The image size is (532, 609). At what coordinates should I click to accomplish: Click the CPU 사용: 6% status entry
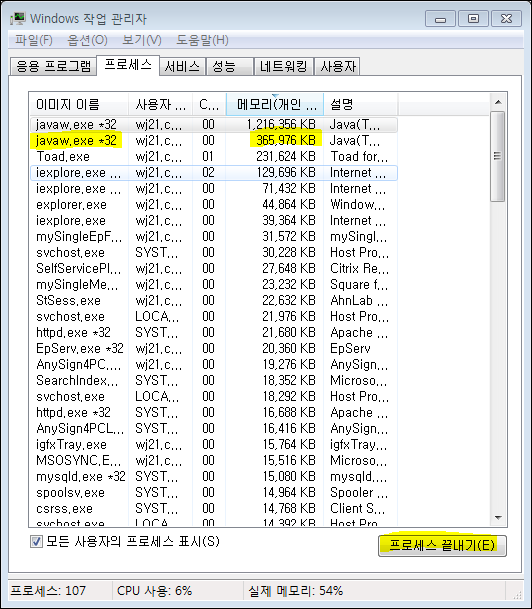point(155,591)
